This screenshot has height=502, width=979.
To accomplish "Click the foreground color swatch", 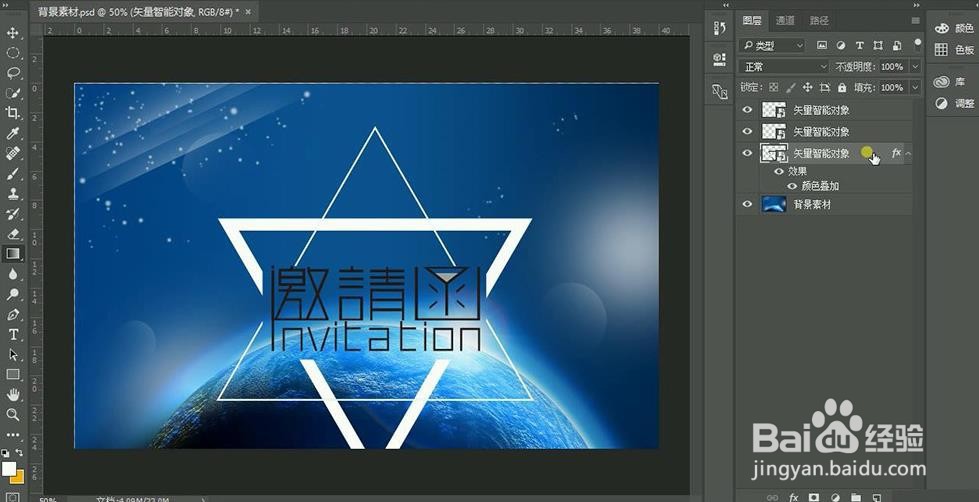I will 9,468.
